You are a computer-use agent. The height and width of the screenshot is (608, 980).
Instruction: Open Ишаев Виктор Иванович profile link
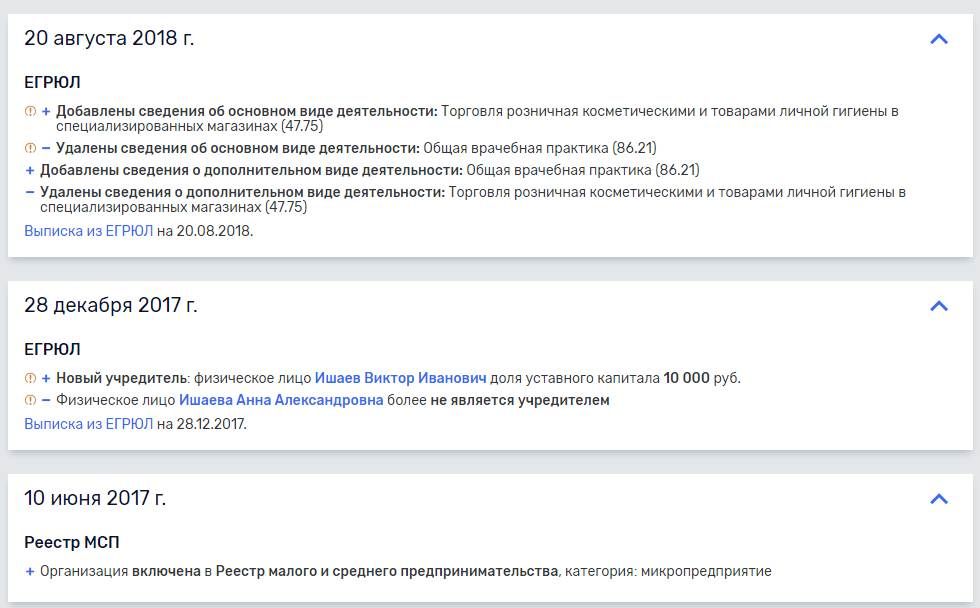(400, 378)
